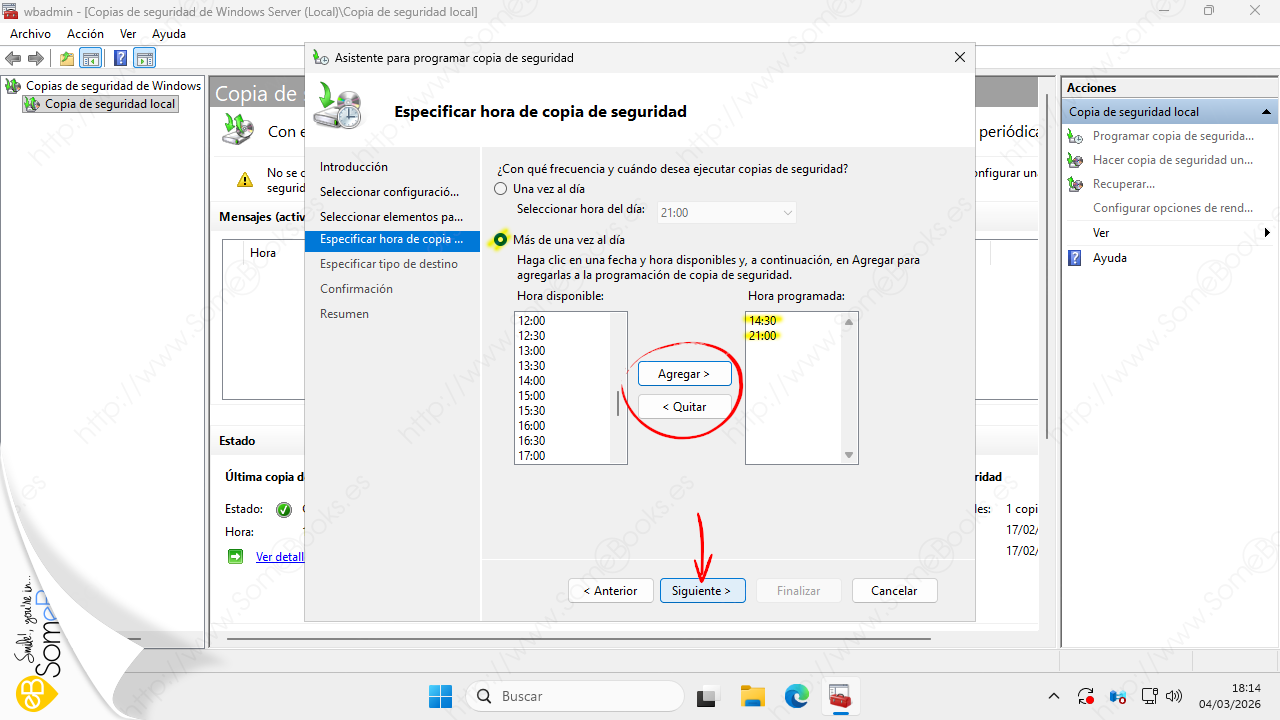Select the 'Una vez al día' option

coord(501,188)
